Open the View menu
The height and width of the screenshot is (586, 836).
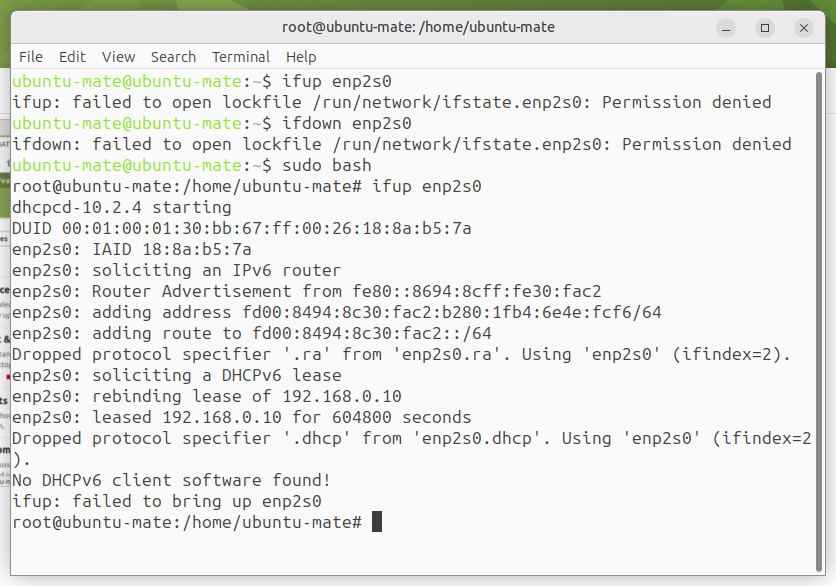(x=118, y=57)
